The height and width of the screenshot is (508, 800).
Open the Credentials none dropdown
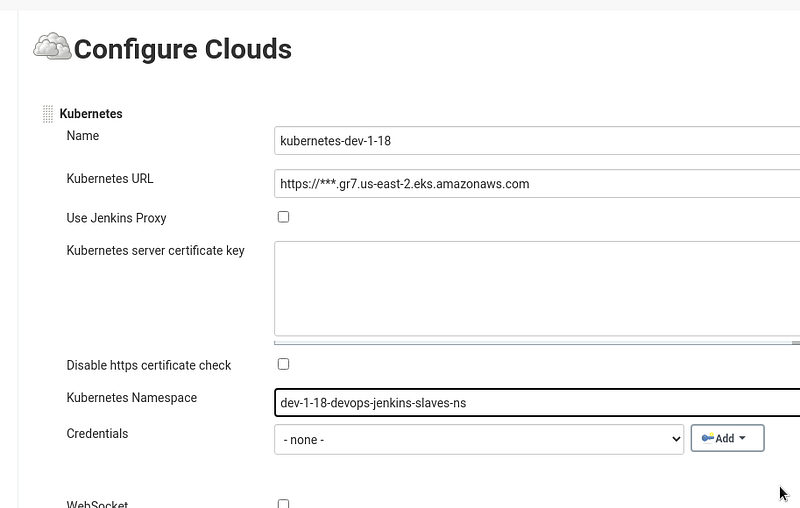click(x=479, y=439)
